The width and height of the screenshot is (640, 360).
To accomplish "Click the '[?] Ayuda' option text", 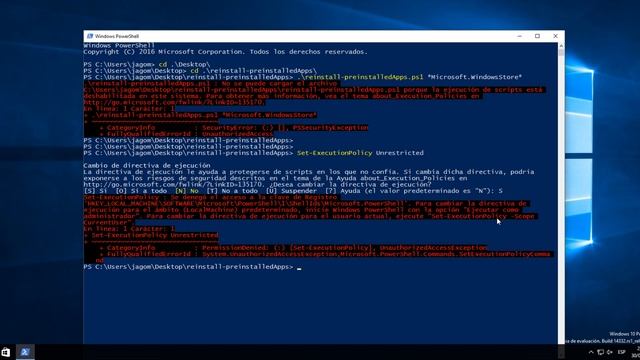I will tap(342, 191).
